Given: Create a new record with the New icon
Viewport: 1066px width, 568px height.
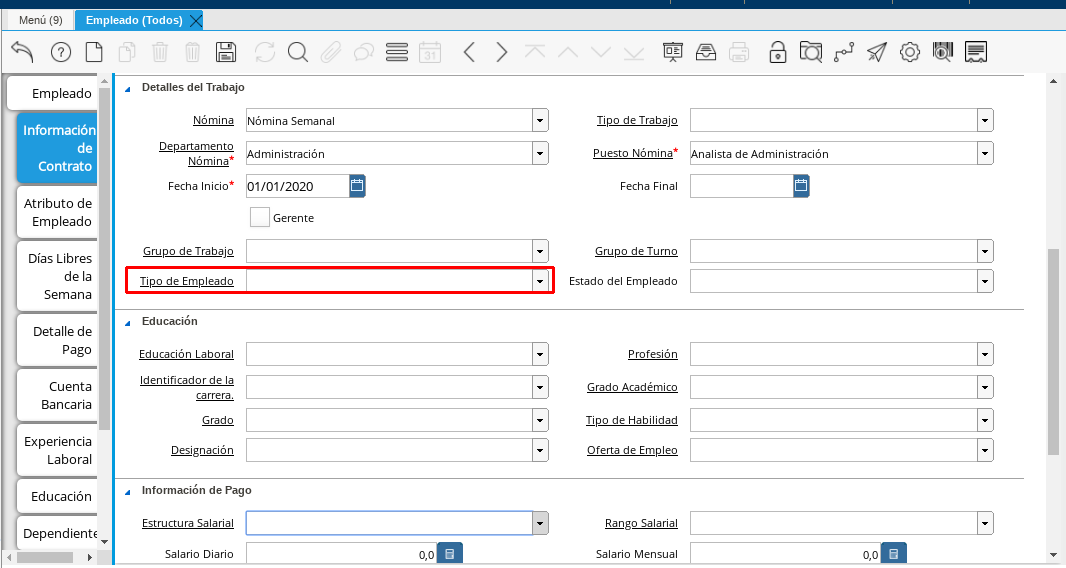Looking at the screenshot, I should 94,52.
